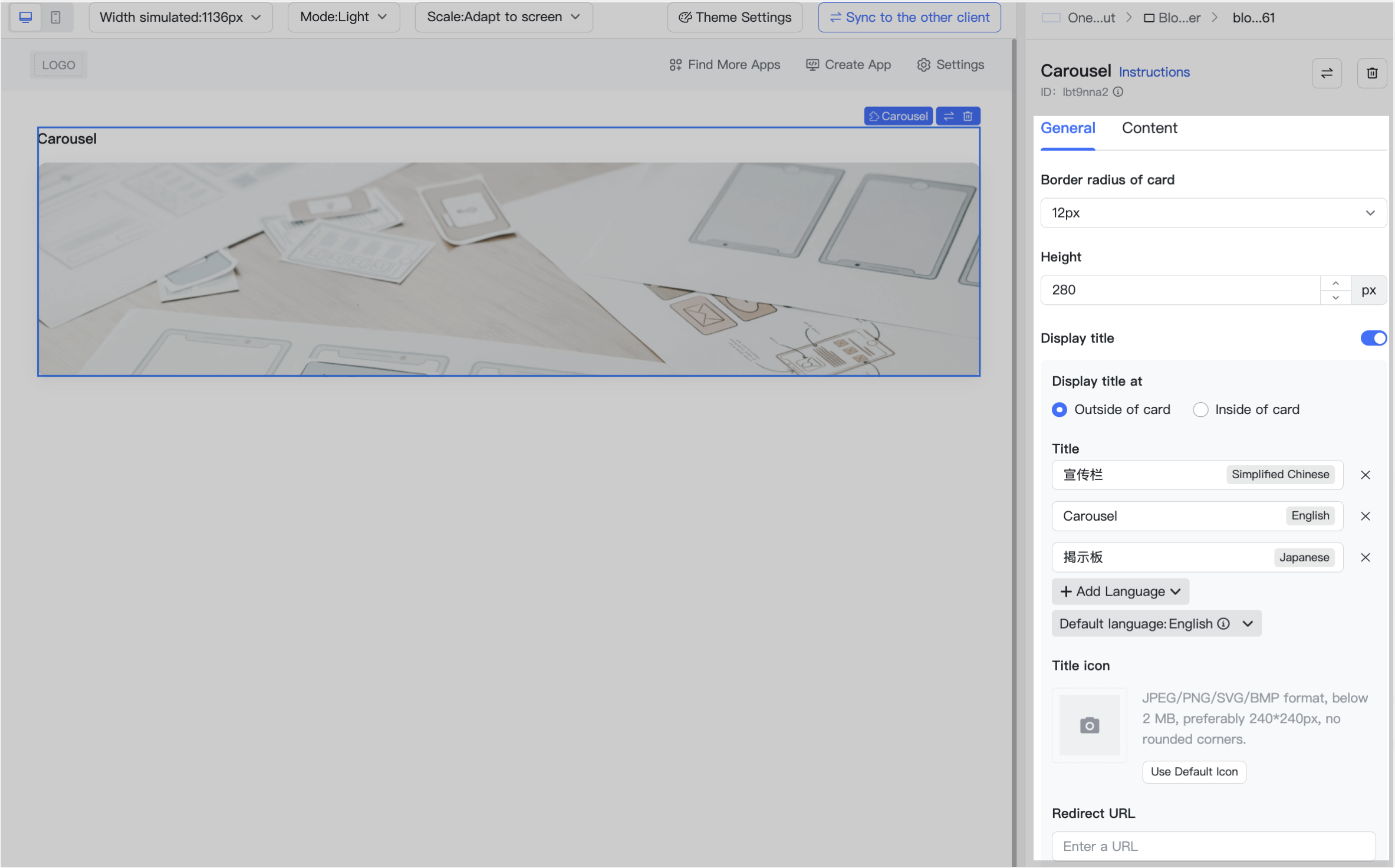The image size is (1395, 868).
Task: Click the trash icon in properties panel
Action: pos(1372,73)
